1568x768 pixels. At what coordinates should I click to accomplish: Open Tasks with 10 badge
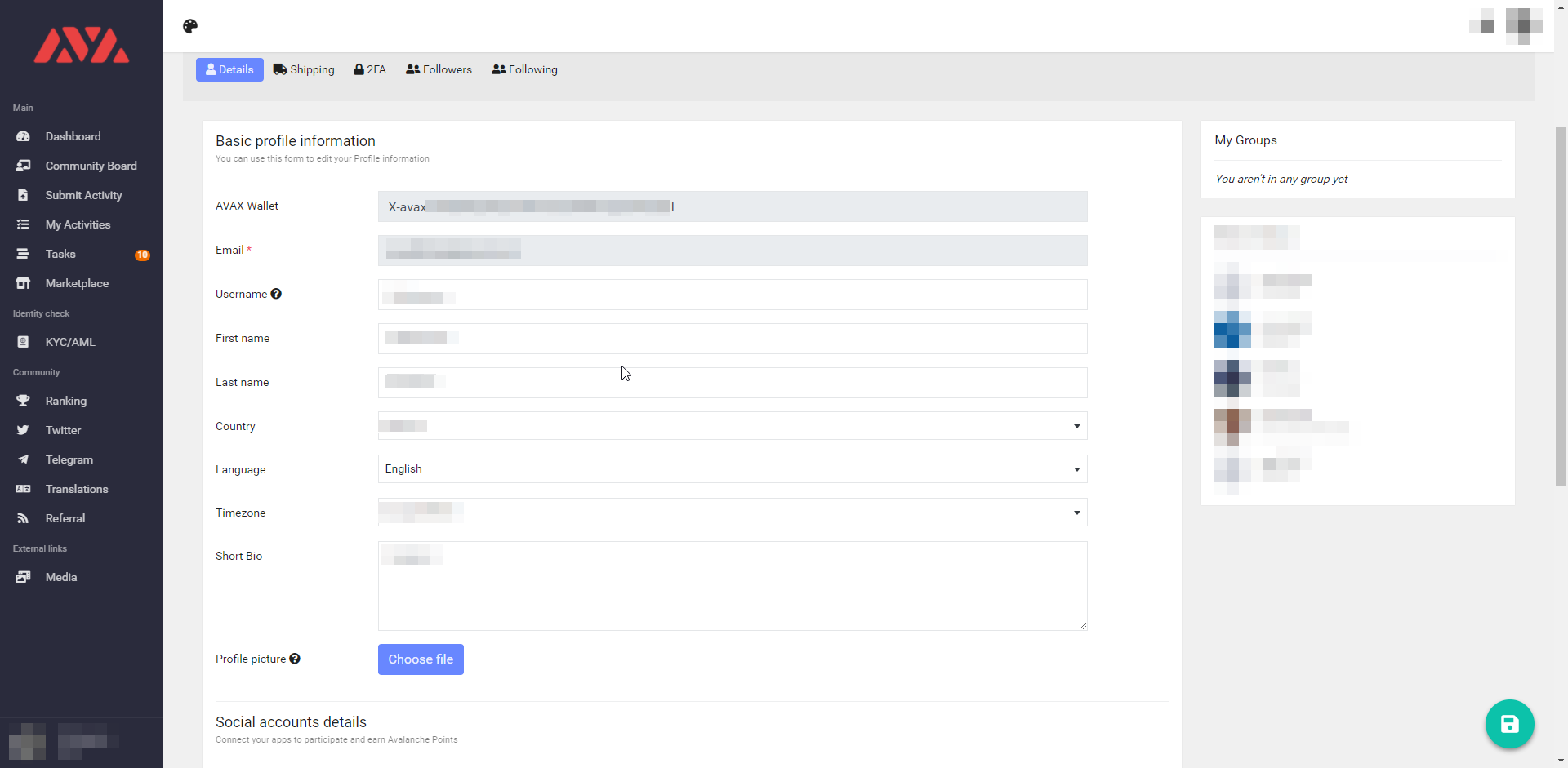[60, 254]
